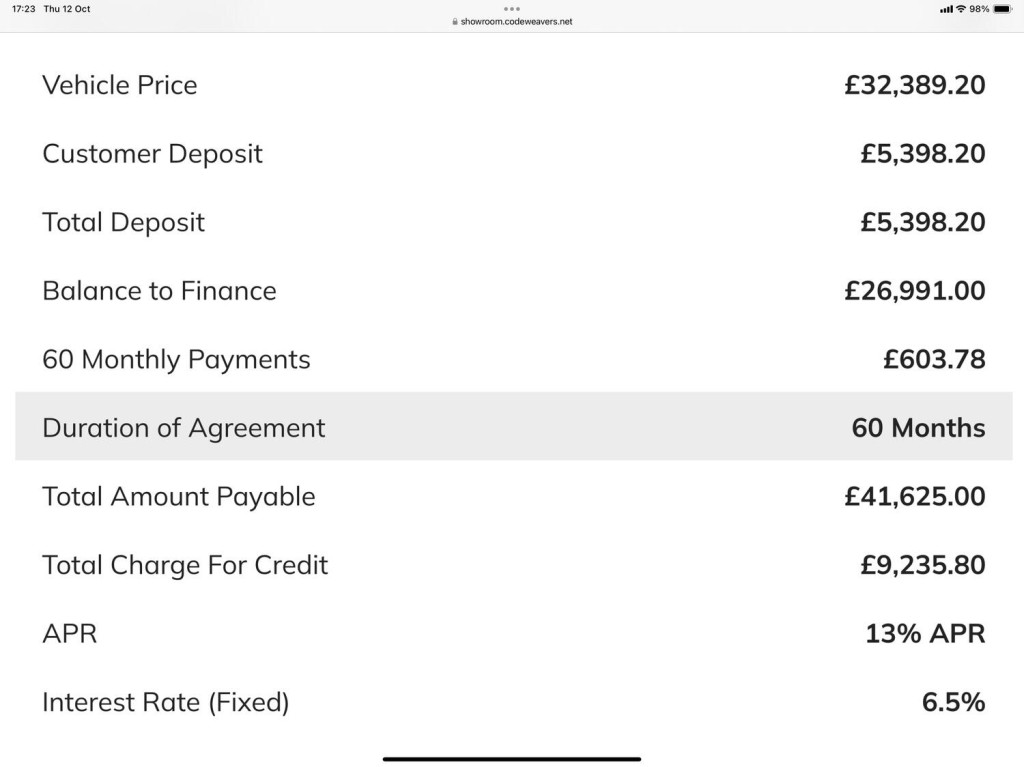The width and height of the screenshot is (1024, 767).
Task: Click the 60 Monthly Payments label
Action: pyautogui.click(x=176, y=360)
